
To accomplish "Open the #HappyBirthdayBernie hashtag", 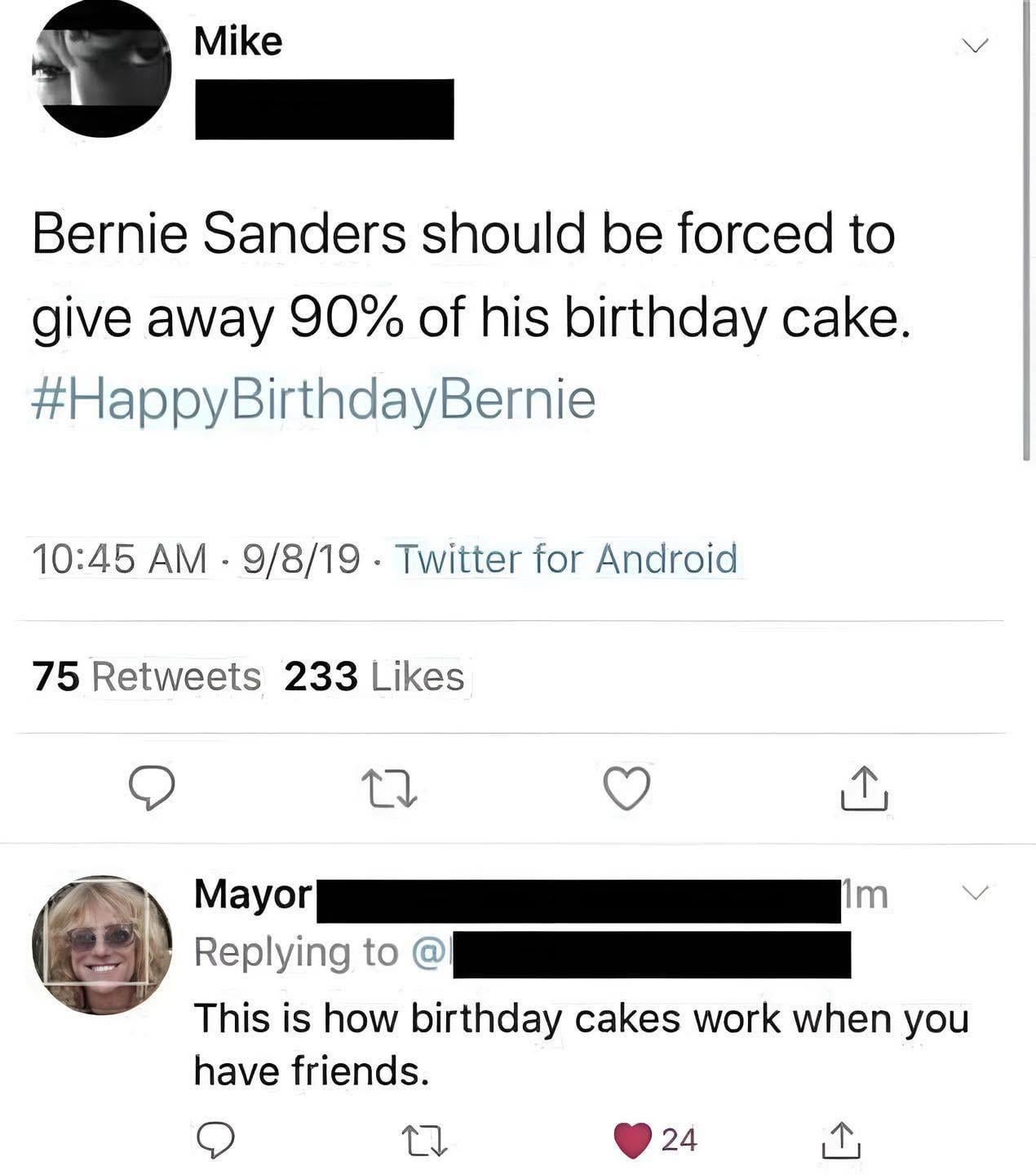I will 314,400.
